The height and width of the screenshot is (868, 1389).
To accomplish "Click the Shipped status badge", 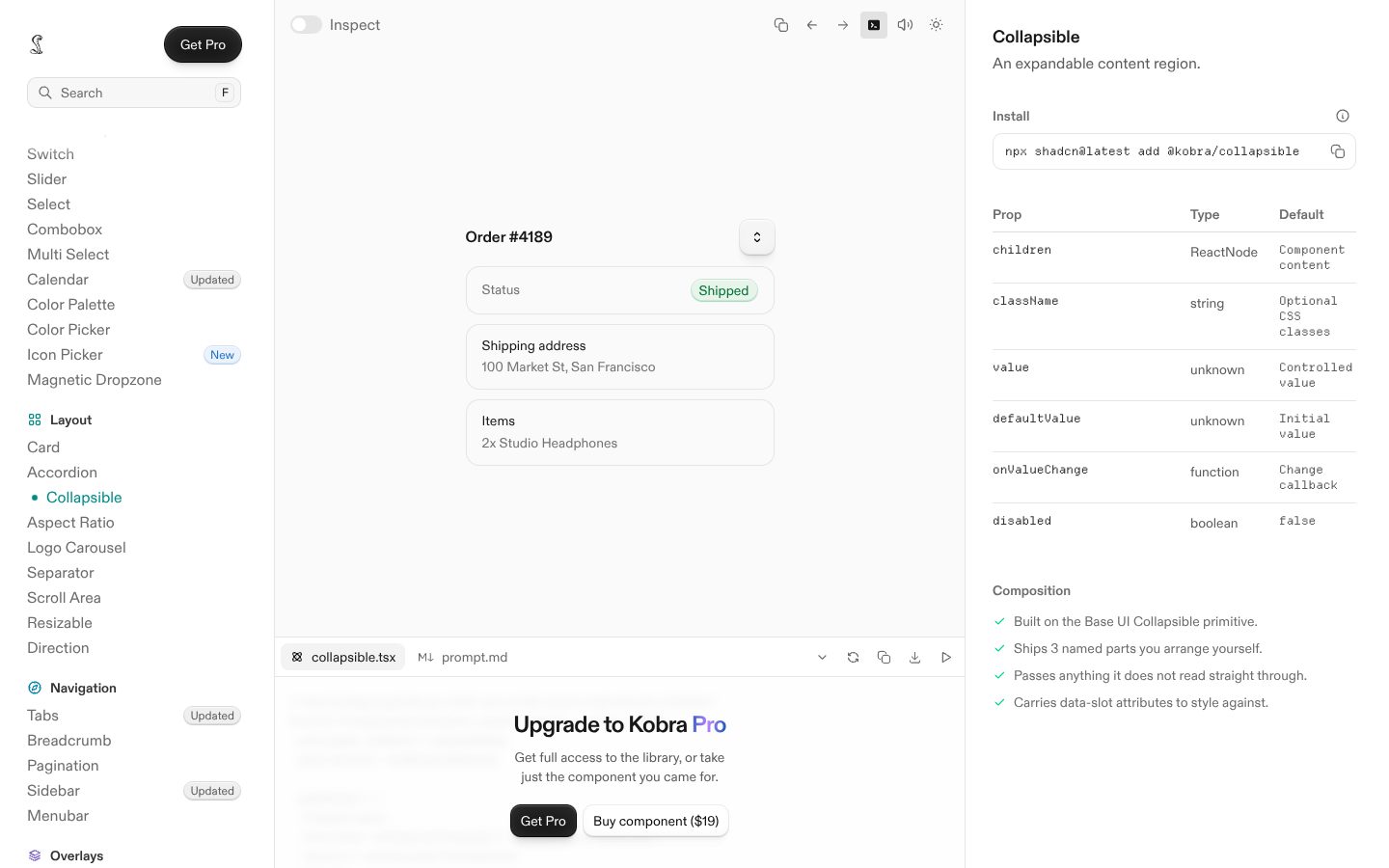I will (723, 290).
